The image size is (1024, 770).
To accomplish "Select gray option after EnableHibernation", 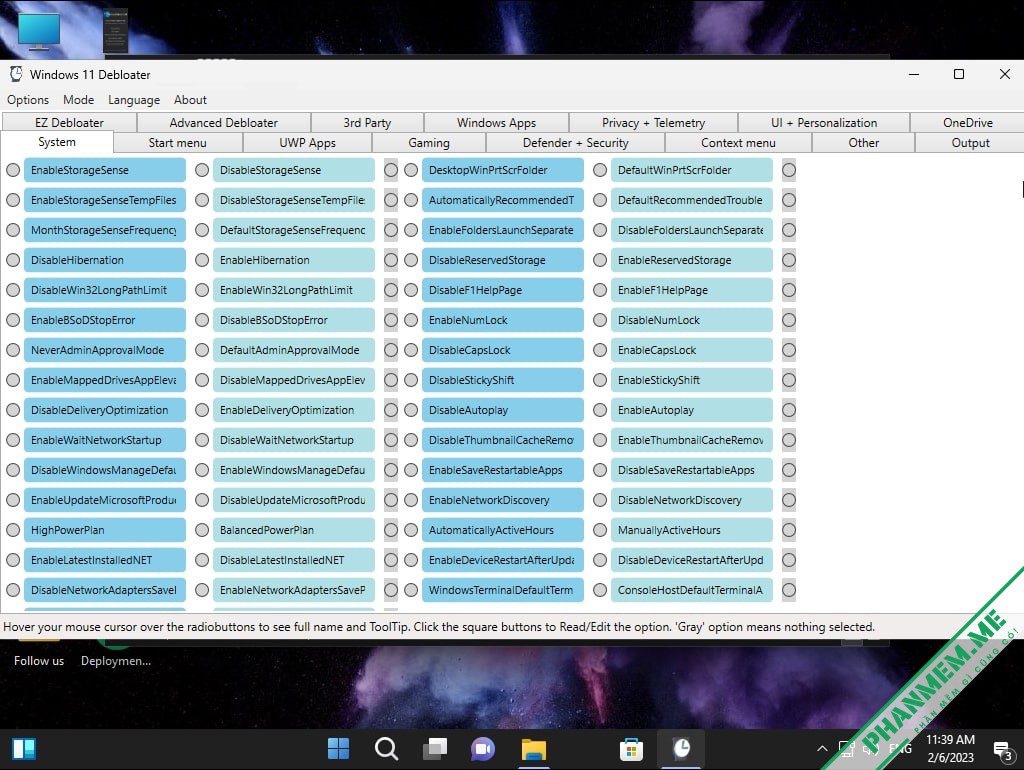I will coord(391,261).
